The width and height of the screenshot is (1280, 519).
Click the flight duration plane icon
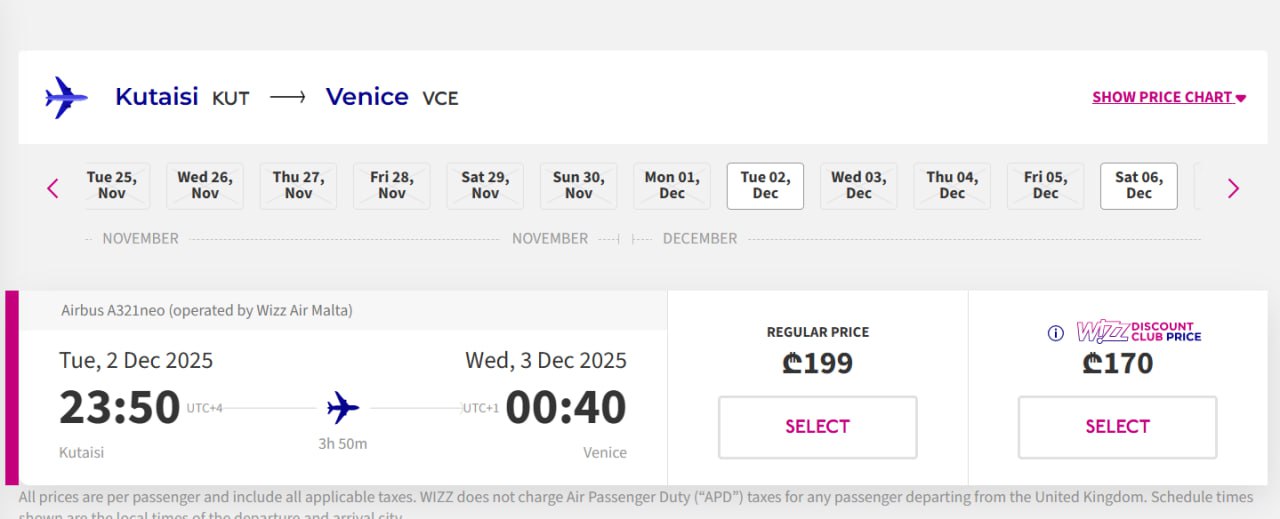pos(342,407)
